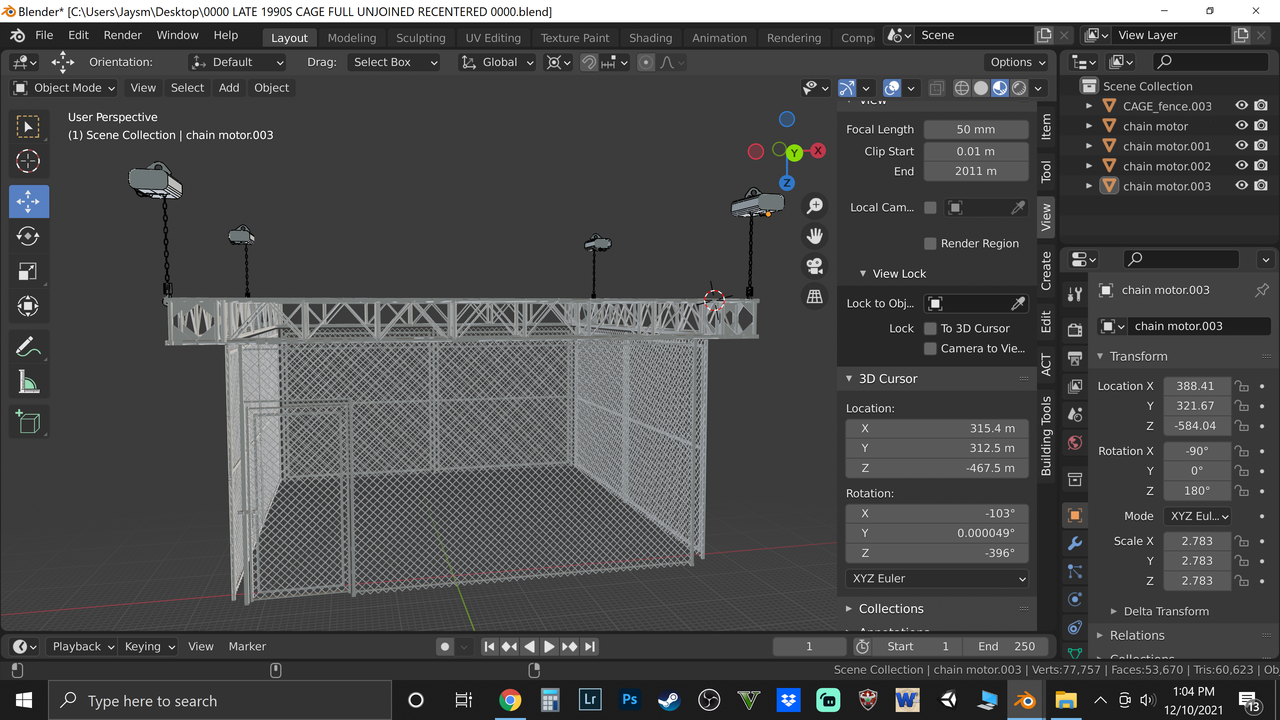Open the Item sidebar tab
This screenshot has width=1280, height=720.
tap(1046, 126)
